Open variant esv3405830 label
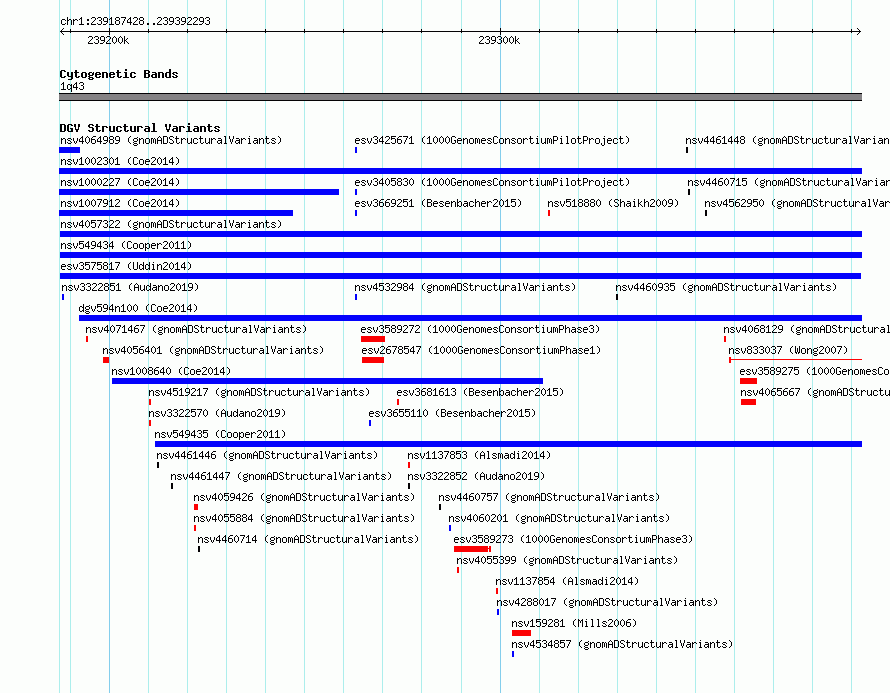This screenshot has height=693, width=890. point(492,182)
